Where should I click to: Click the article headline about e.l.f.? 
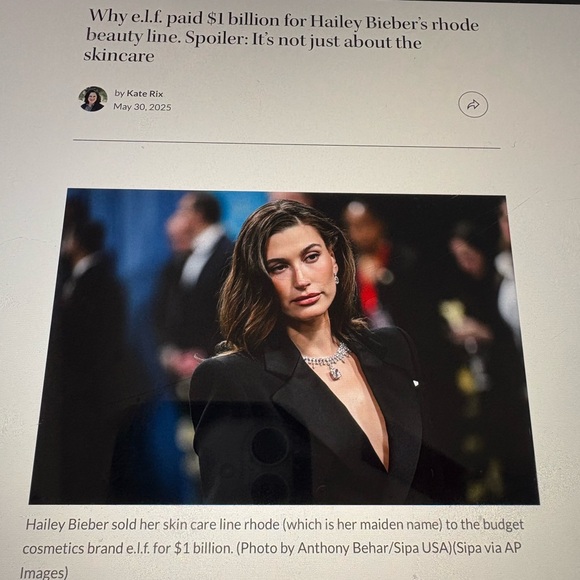pyautogui.click(x=281, y=36)
